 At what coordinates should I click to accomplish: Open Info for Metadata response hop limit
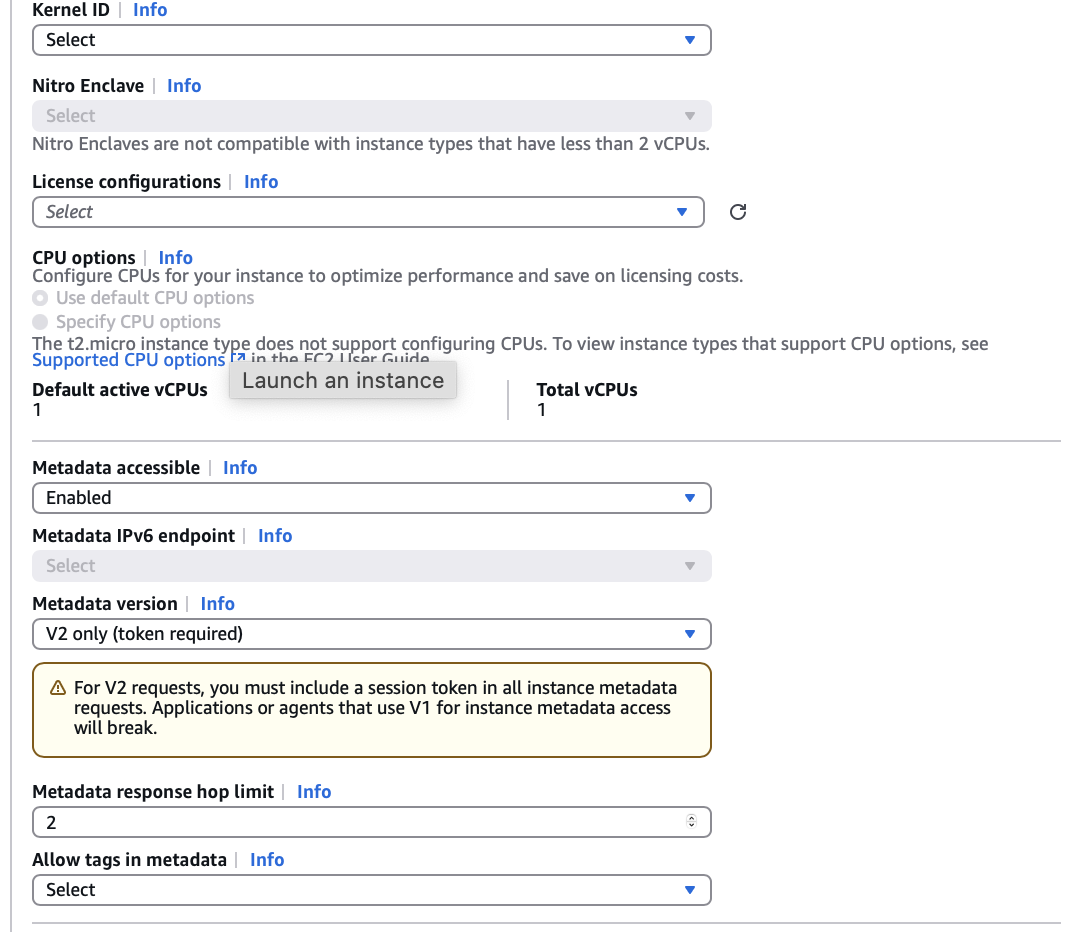(x=314, y=792)
